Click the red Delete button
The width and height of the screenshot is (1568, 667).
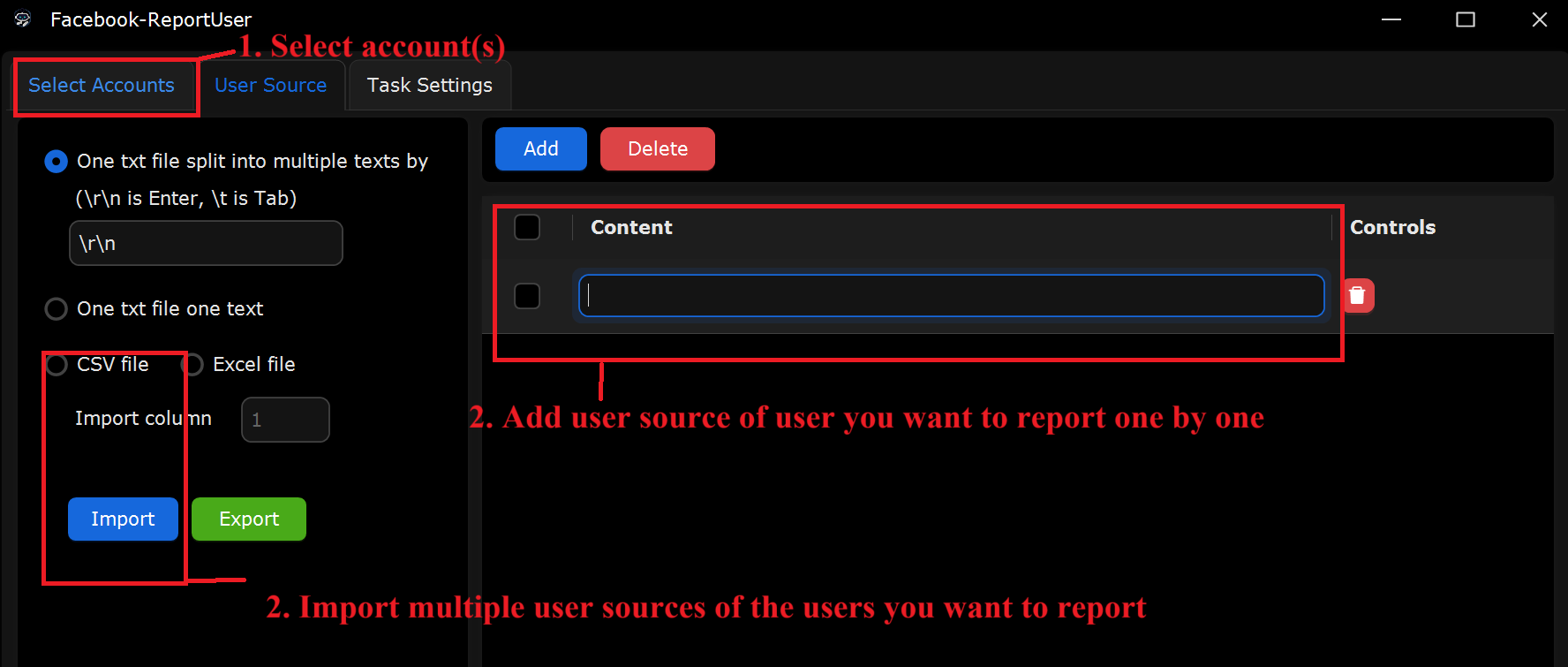pyautogui.click(x=658, y=148)
